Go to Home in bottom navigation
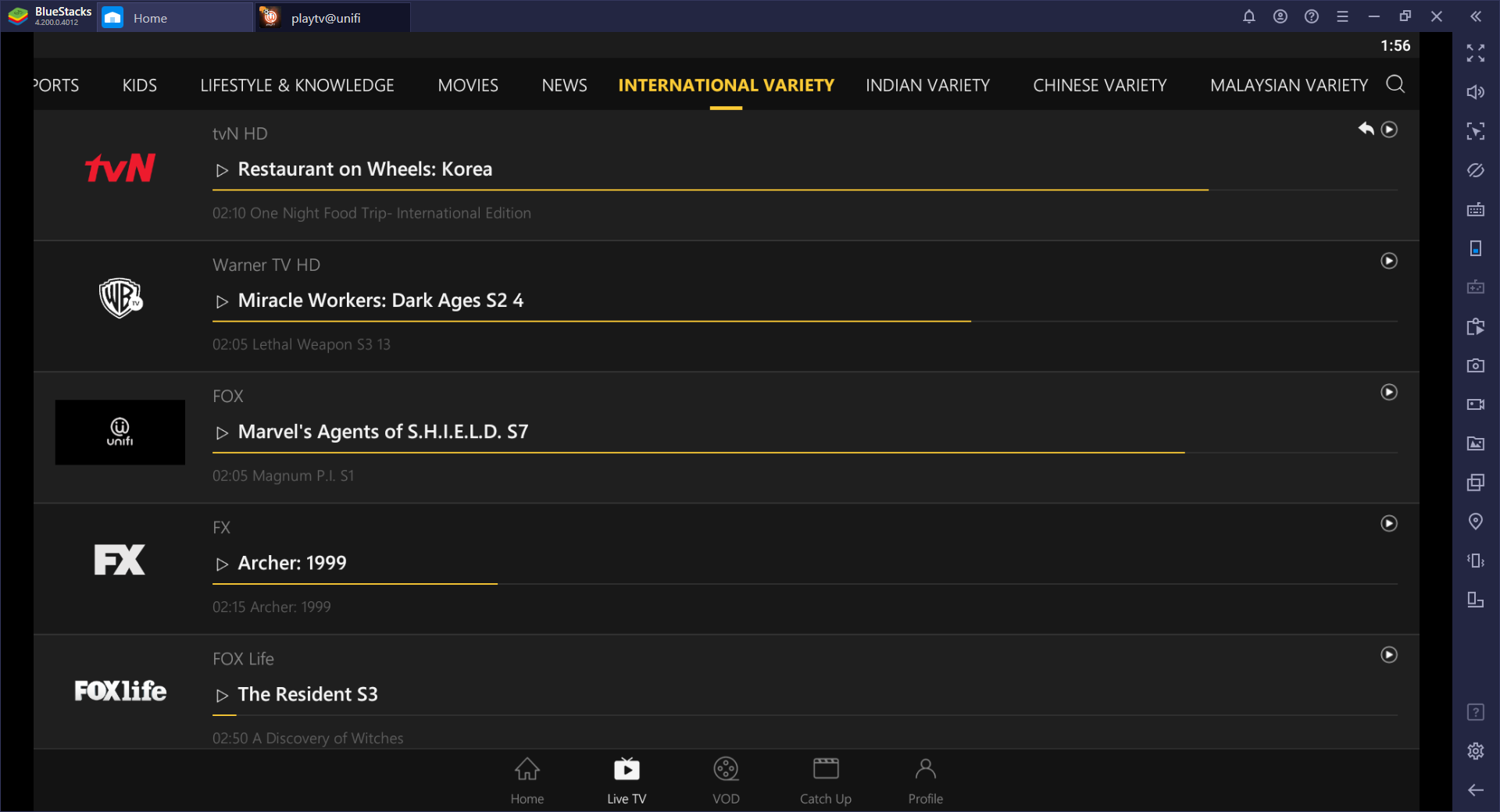 pyautogui.click(x=527, y=781)
